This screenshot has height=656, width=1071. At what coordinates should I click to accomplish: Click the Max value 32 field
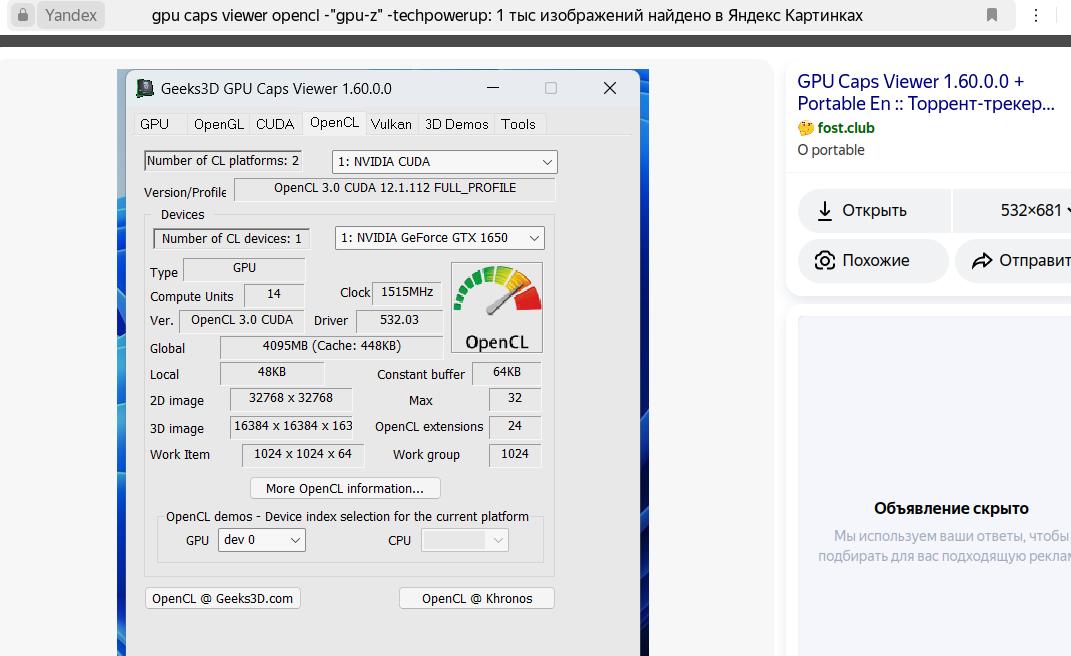click(515, 398)
